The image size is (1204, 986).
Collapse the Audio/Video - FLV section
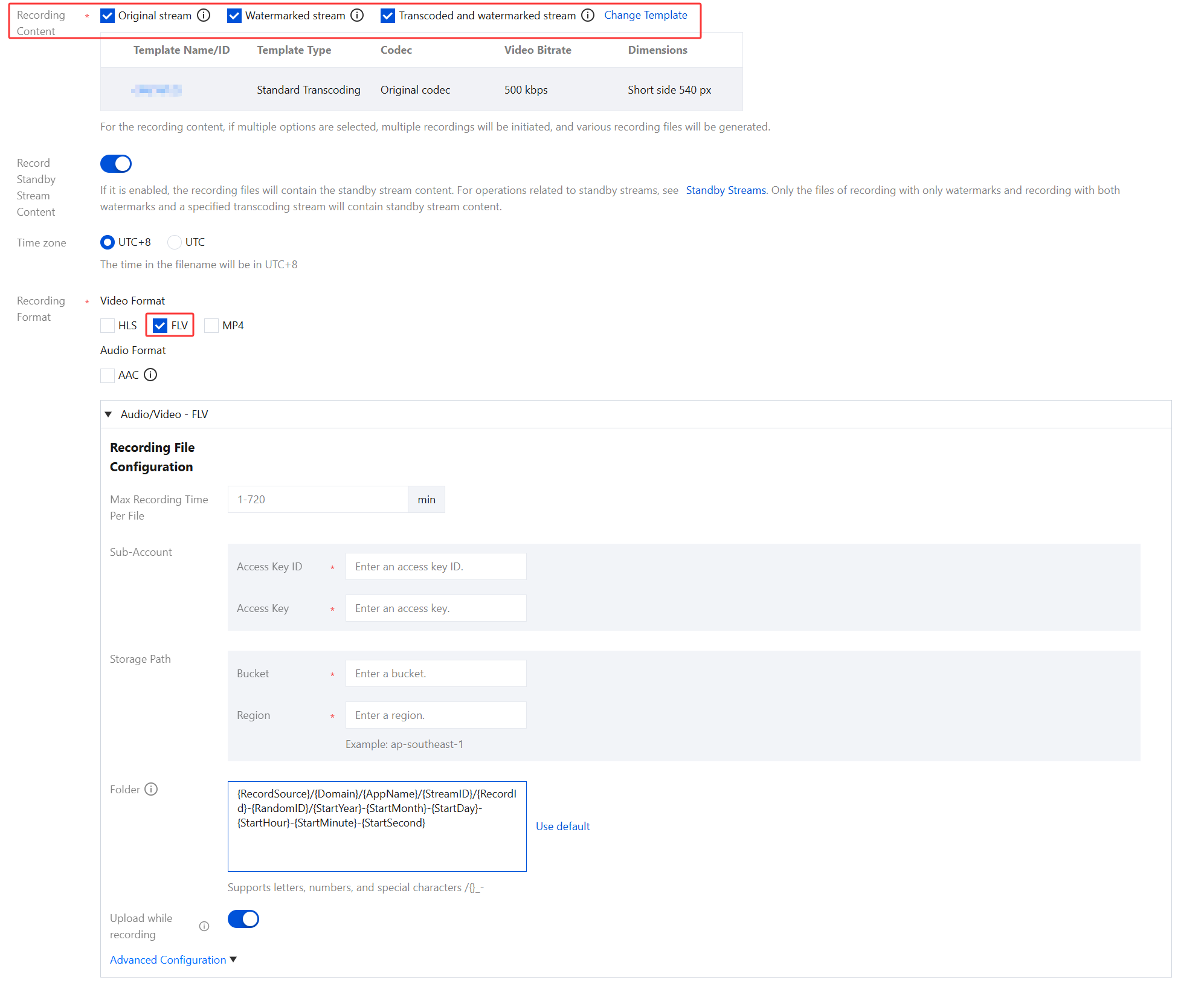point(109,414)
